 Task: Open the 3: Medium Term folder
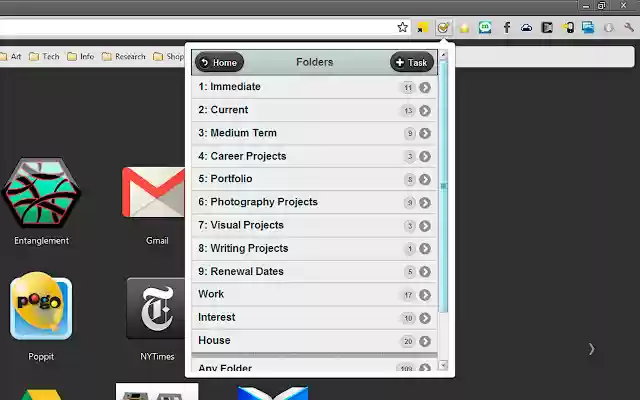(314, 133)
